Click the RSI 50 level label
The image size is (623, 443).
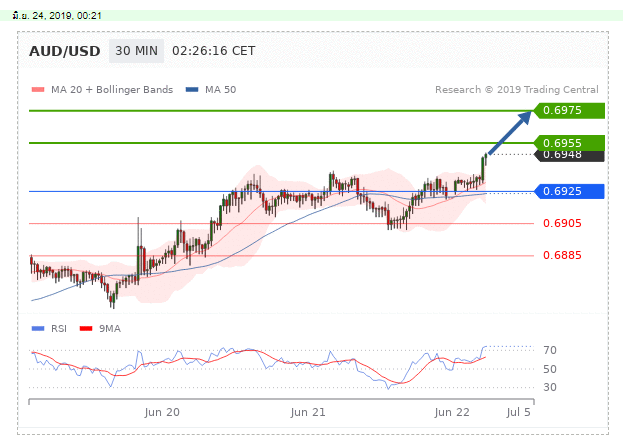[x=550, y=369]
